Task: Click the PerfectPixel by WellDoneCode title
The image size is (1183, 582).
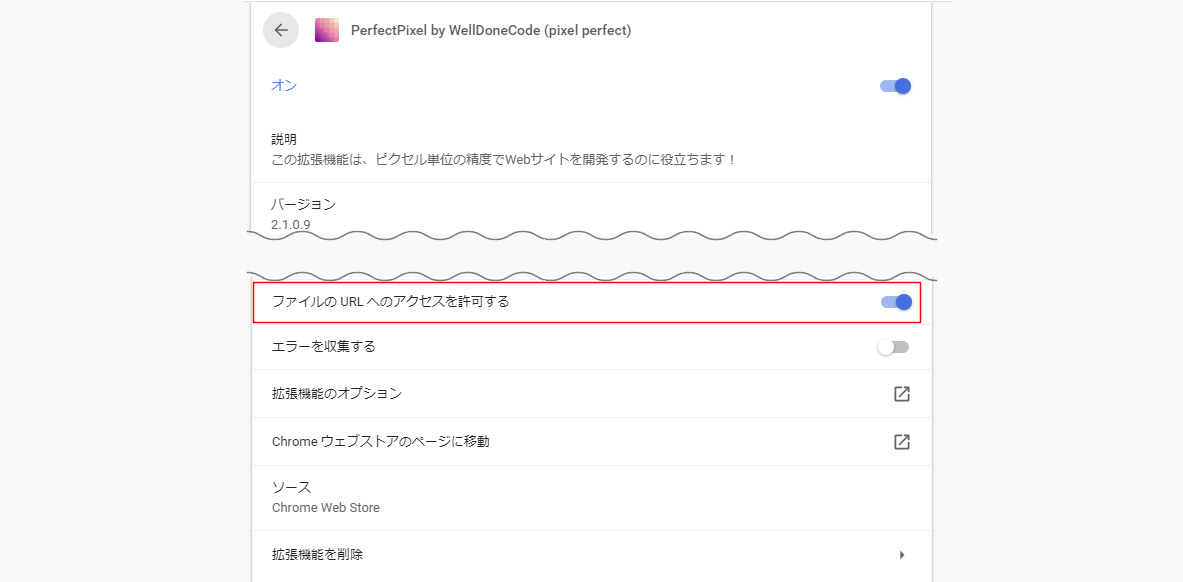Action: pos(491,31)
